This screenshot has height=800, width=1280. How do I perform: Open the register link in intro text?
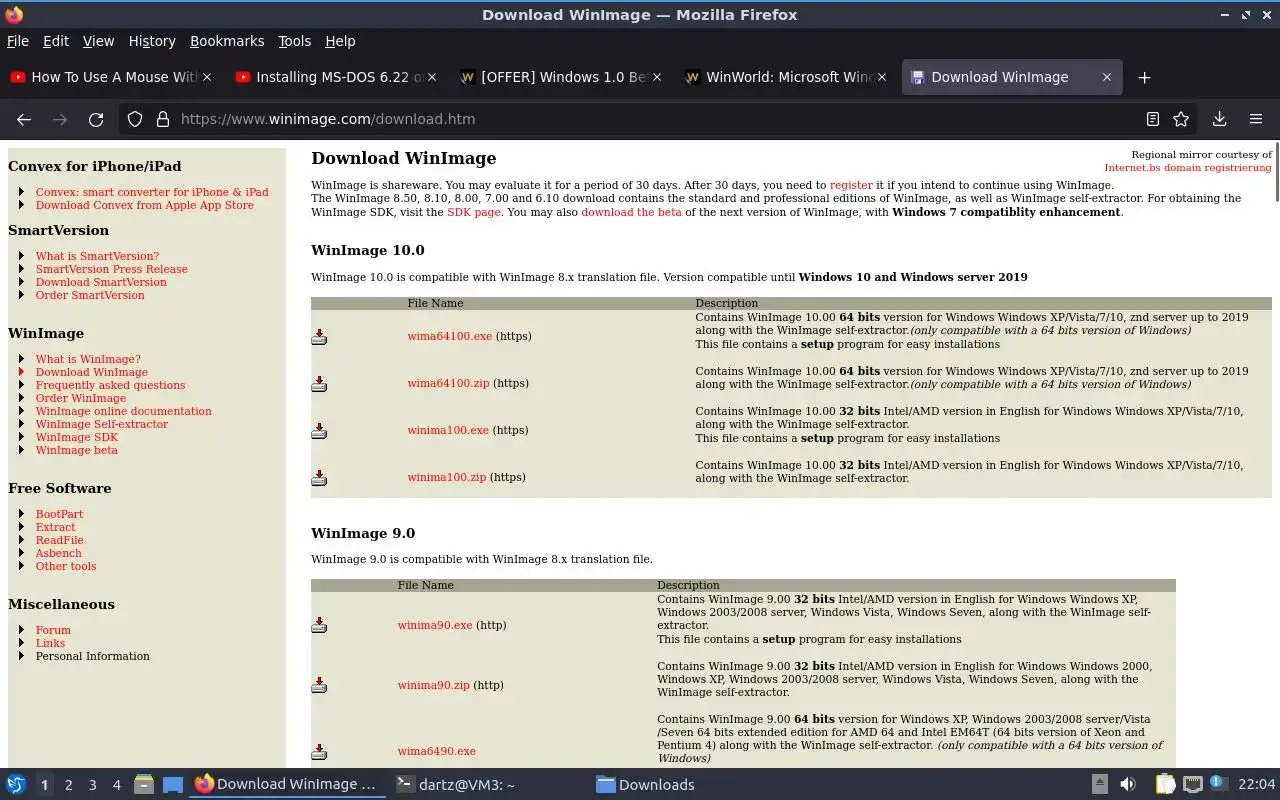pyautogui.click(x=851, y=185)
